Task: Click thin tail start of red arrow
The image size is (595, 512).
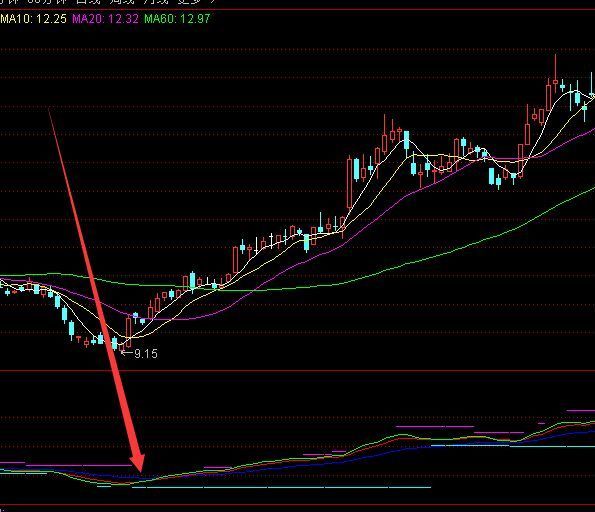Action: (x=49, y=110)
